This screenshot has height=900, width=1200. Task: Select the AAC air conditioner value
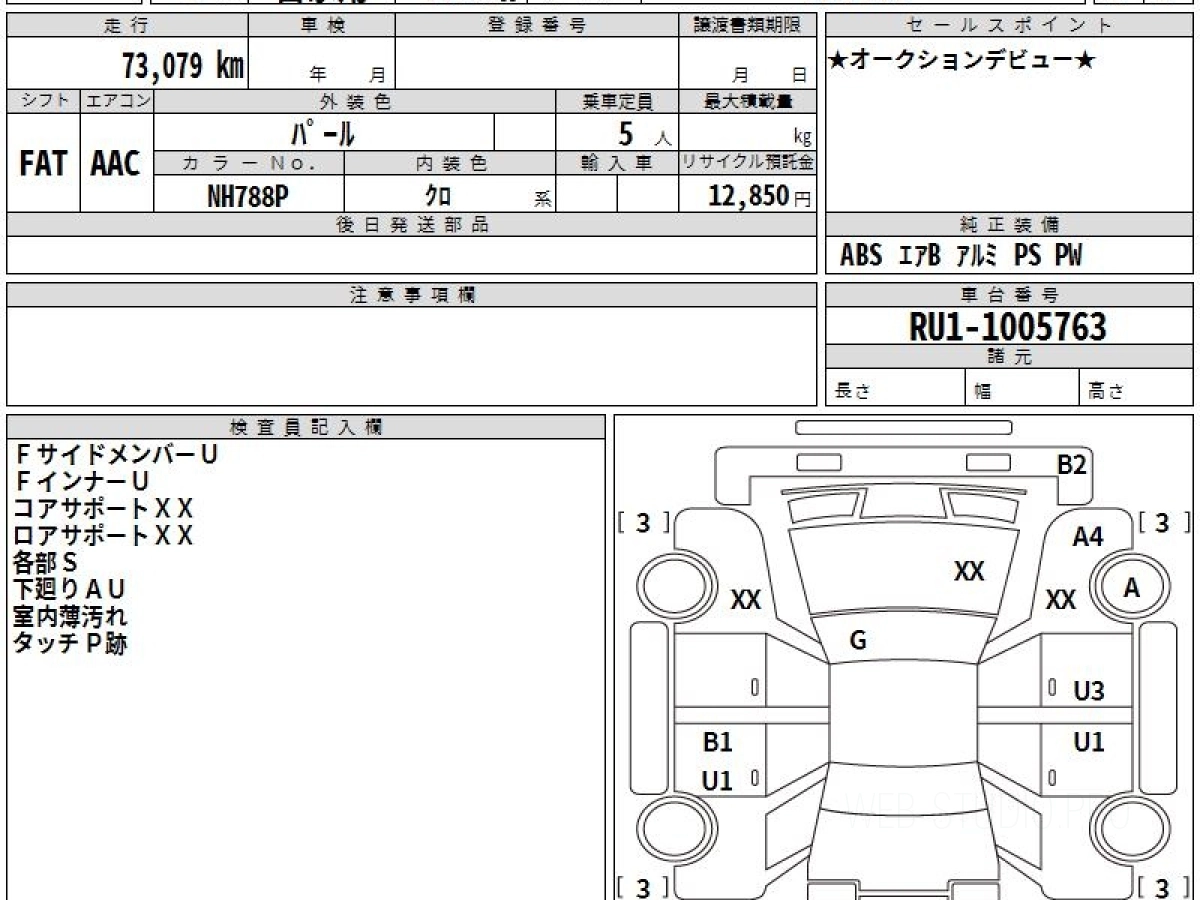[116, 164]
